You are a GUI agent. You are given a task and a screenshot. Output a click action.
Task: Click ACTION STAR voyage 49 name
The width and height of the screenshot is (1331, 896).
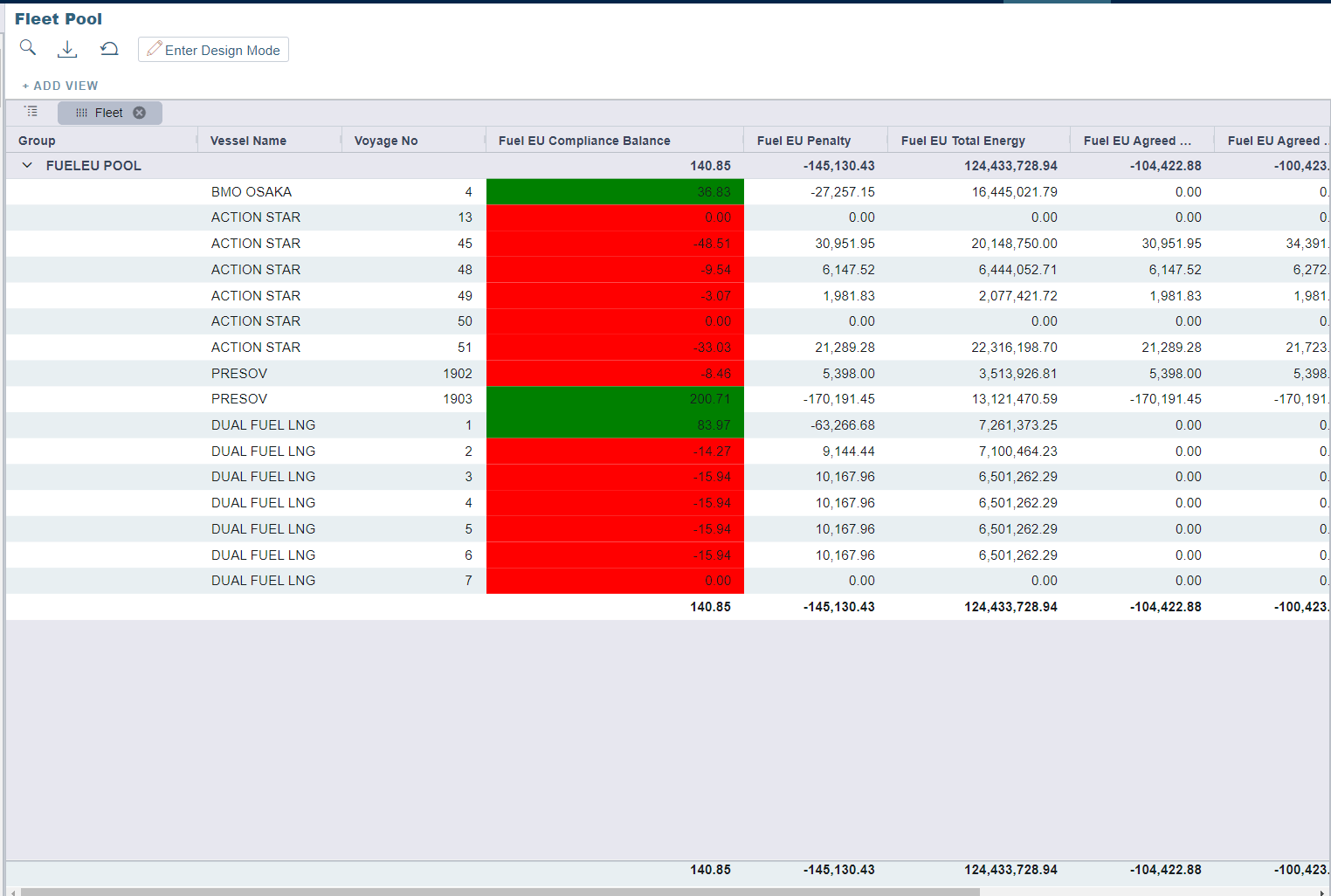(x=256, y=296)
